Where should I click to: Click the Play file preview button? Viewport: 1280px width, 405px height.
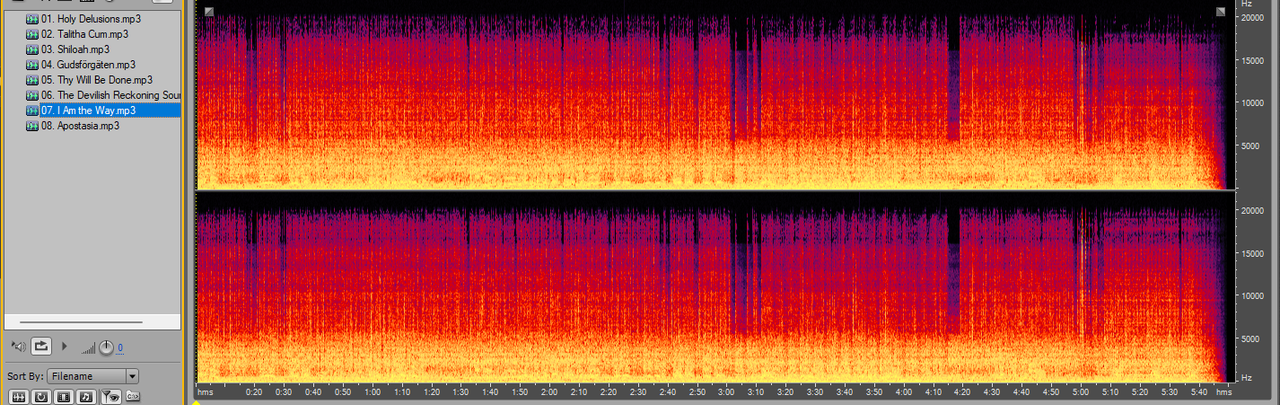(x=65, y=346)
